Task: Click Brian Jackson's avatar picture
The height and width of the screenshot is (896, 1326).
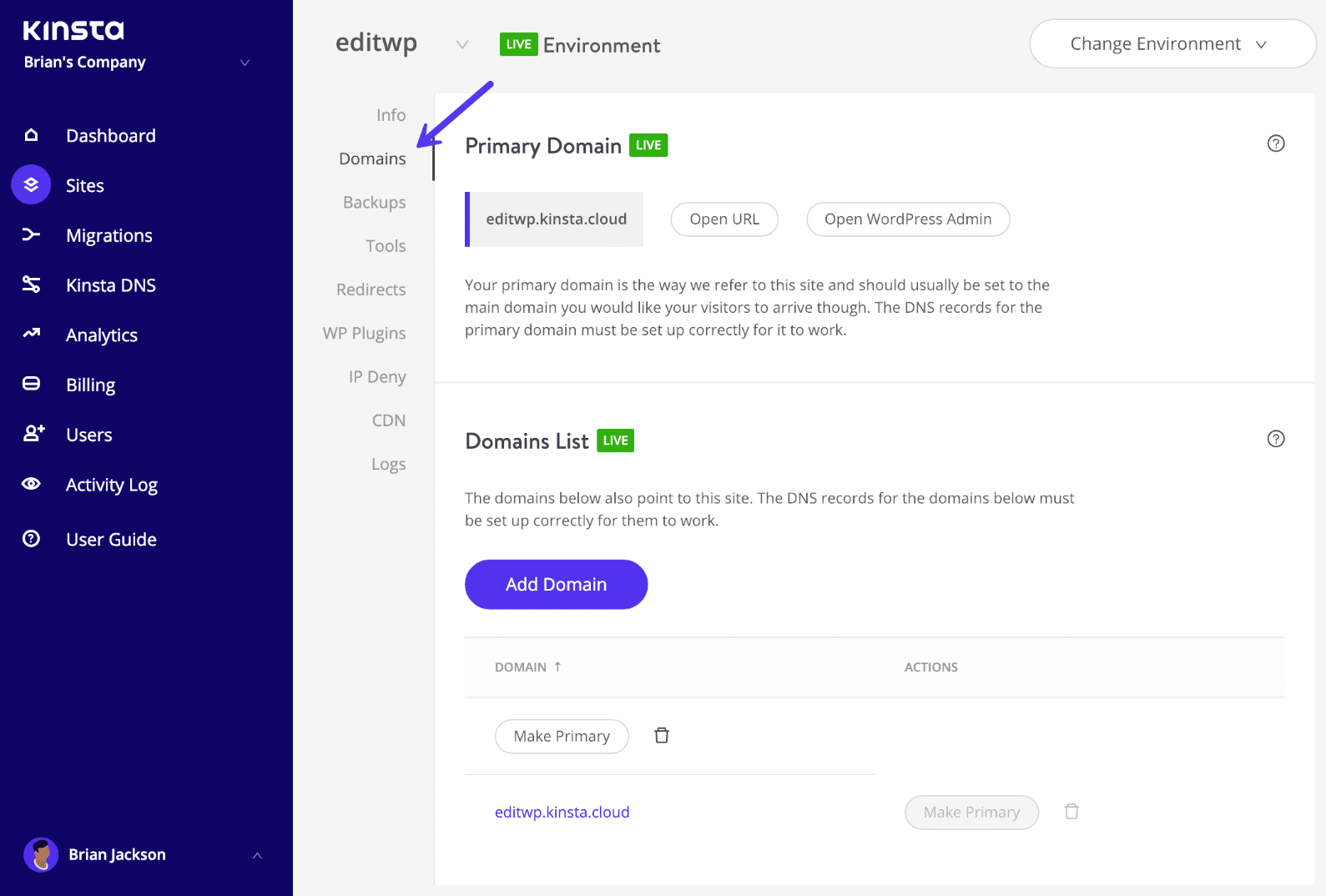Action: click(x=41, y=854)
